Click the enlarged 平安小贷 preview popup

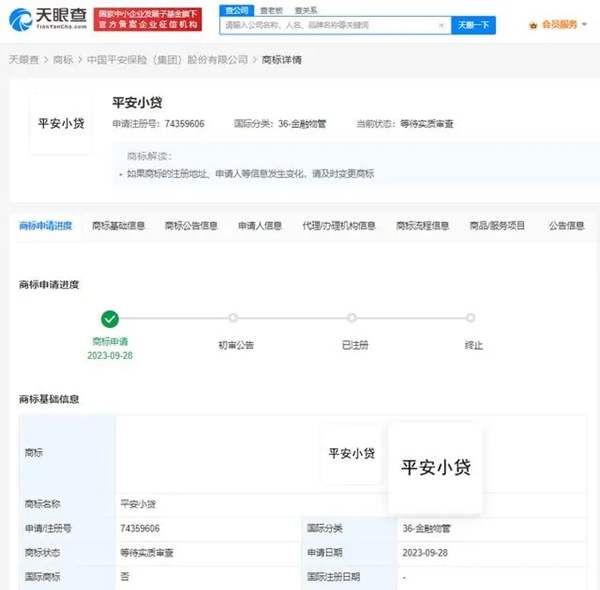pyautogui.click(x=435, y=468)
